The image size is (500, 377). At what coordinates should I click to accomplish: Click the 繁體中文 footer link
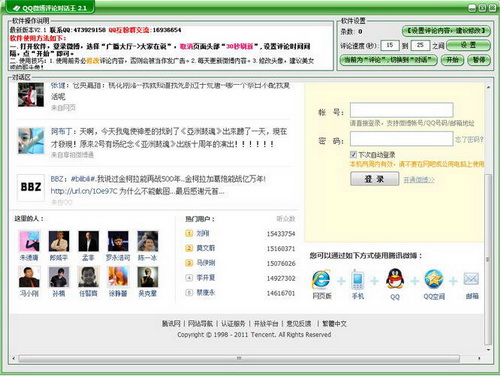335,324
